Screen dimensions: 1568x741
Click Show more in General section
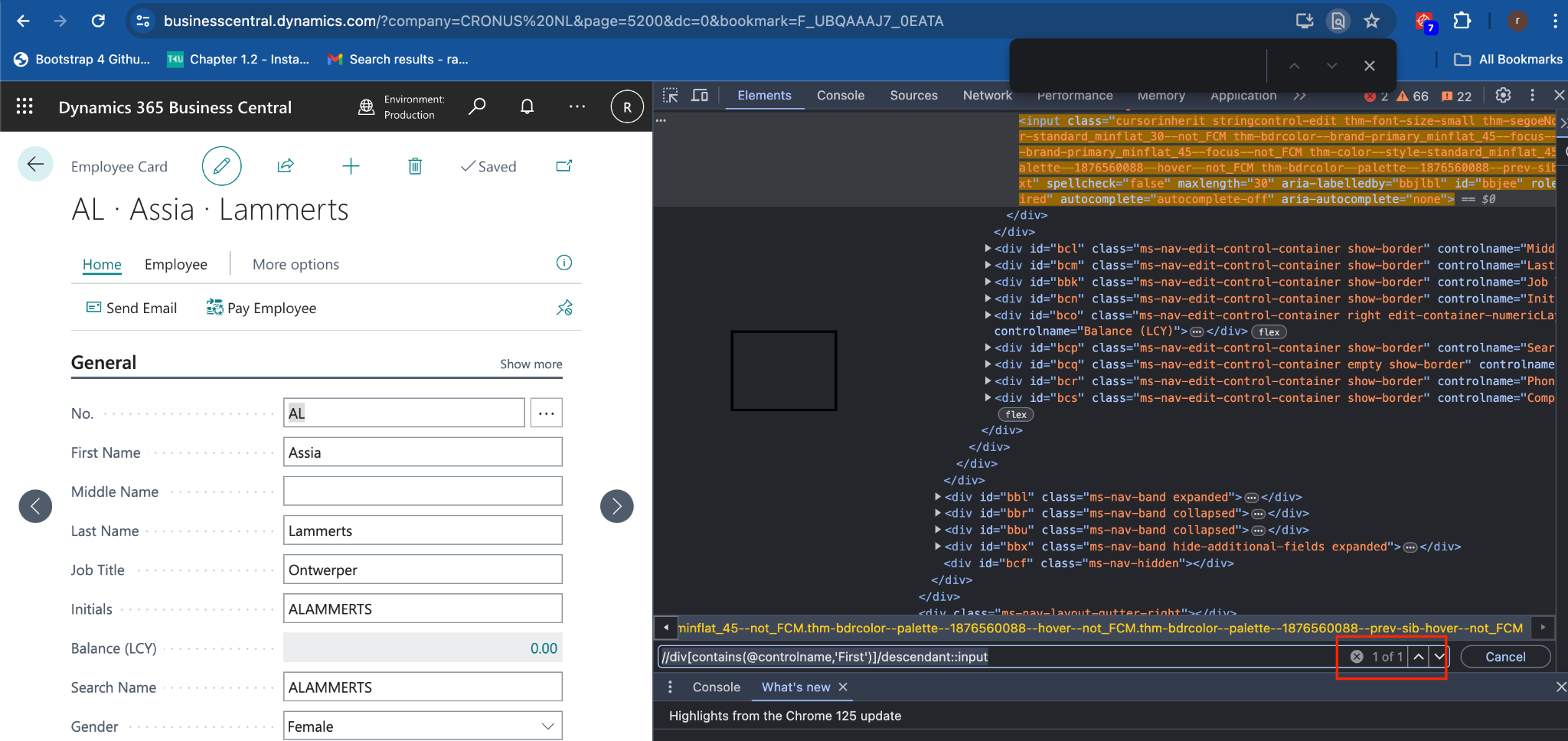531,364
